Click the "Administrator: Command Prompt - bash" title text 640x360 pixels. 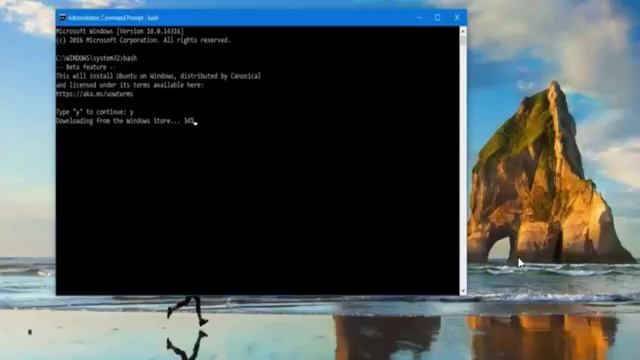click(113, 18)
